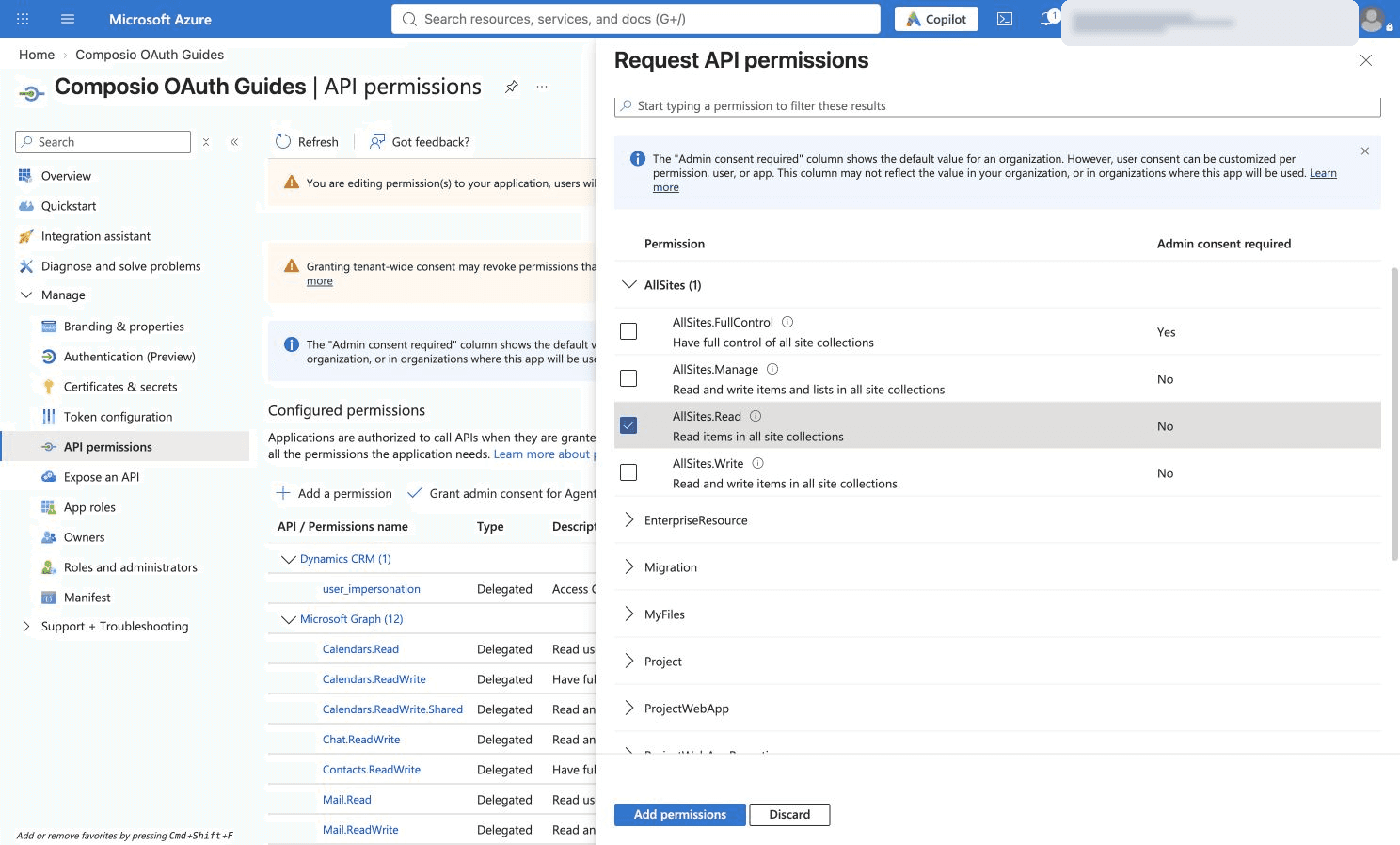Collapse the sidebar with double chevron icon

pos(234,142)
